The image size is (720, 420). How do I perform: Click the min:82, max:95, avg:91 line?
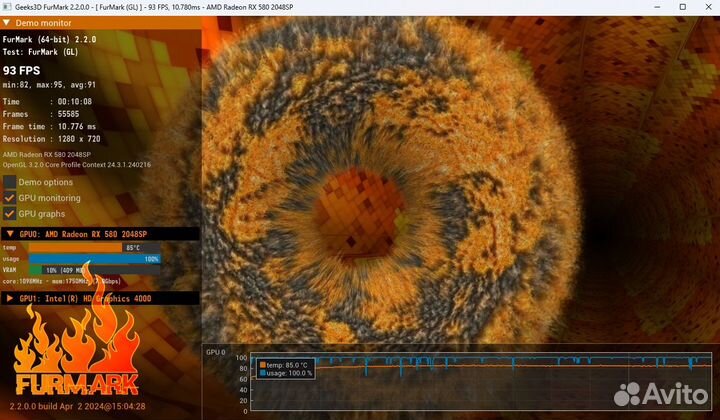click(x=49, y=85)
